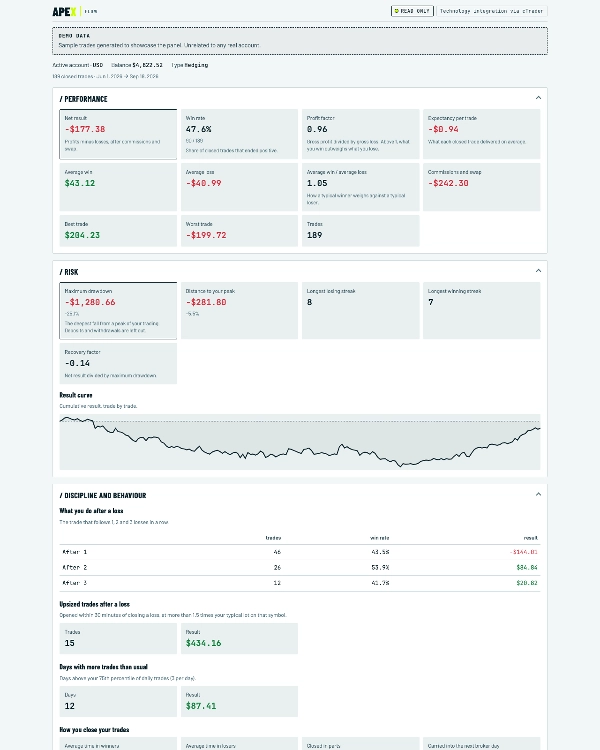Open the Technology integration via cTrader label
The image size is (600, 750).
point(491,11)
